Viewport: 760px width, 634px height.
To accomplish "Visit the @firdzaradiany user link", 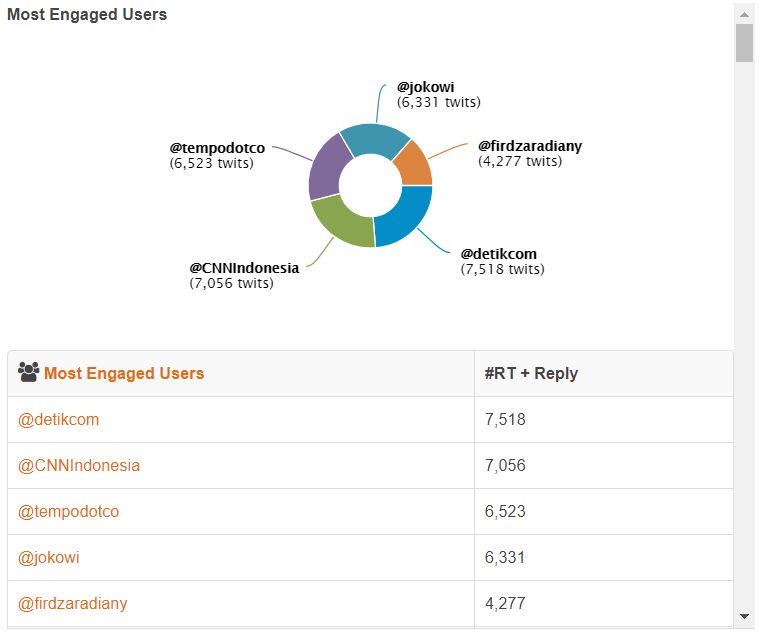I will coord(73,604).
